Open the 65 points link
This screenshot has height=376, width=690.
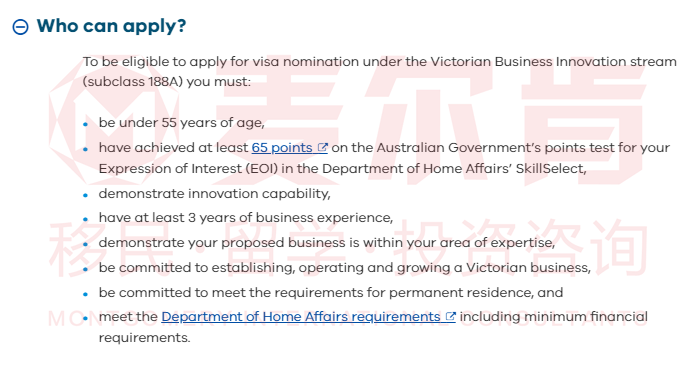[x=282, y=147]
